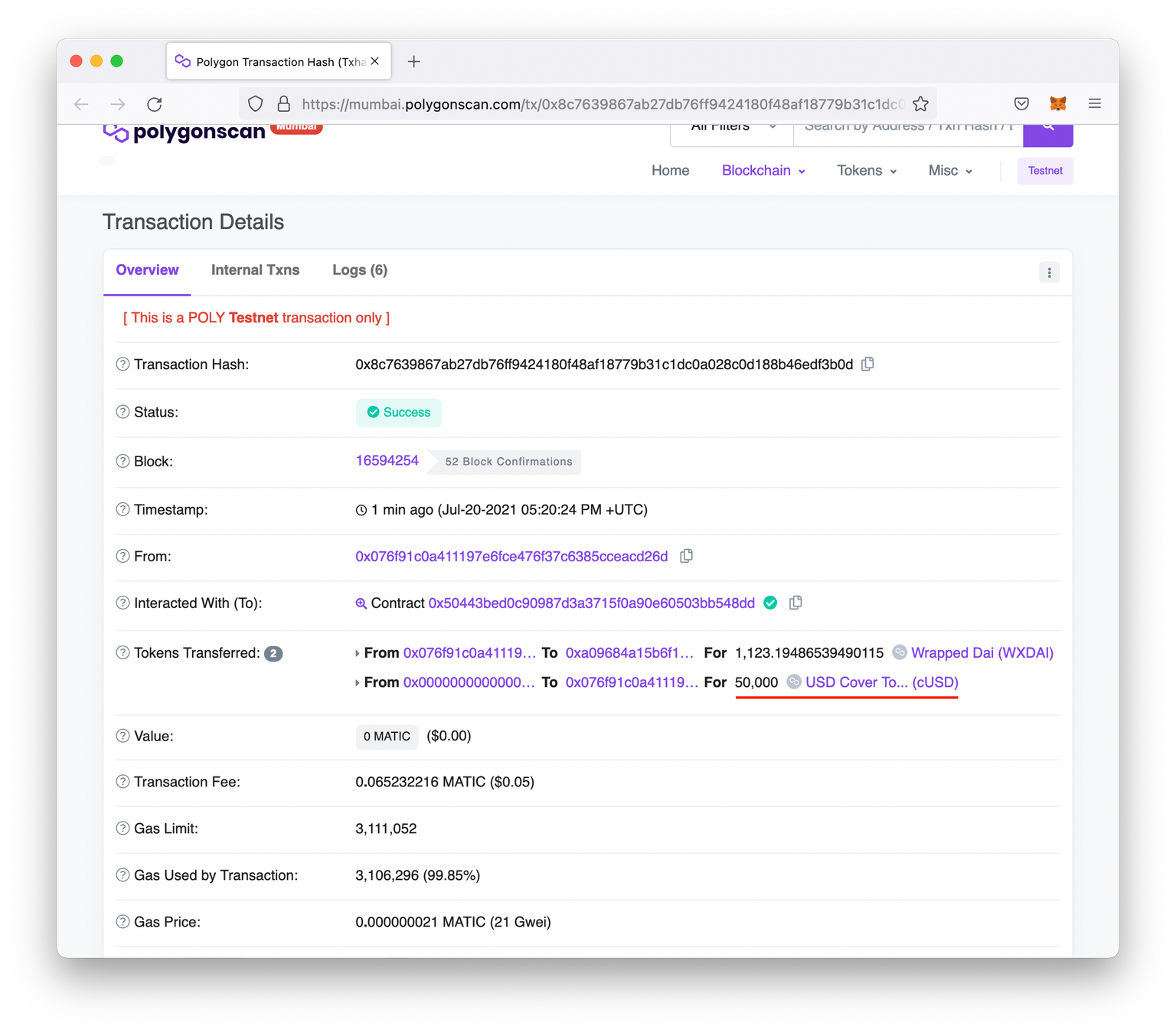1176x1033 pixels.
Task: Open block 16594254 link
Action: (387, 461)
